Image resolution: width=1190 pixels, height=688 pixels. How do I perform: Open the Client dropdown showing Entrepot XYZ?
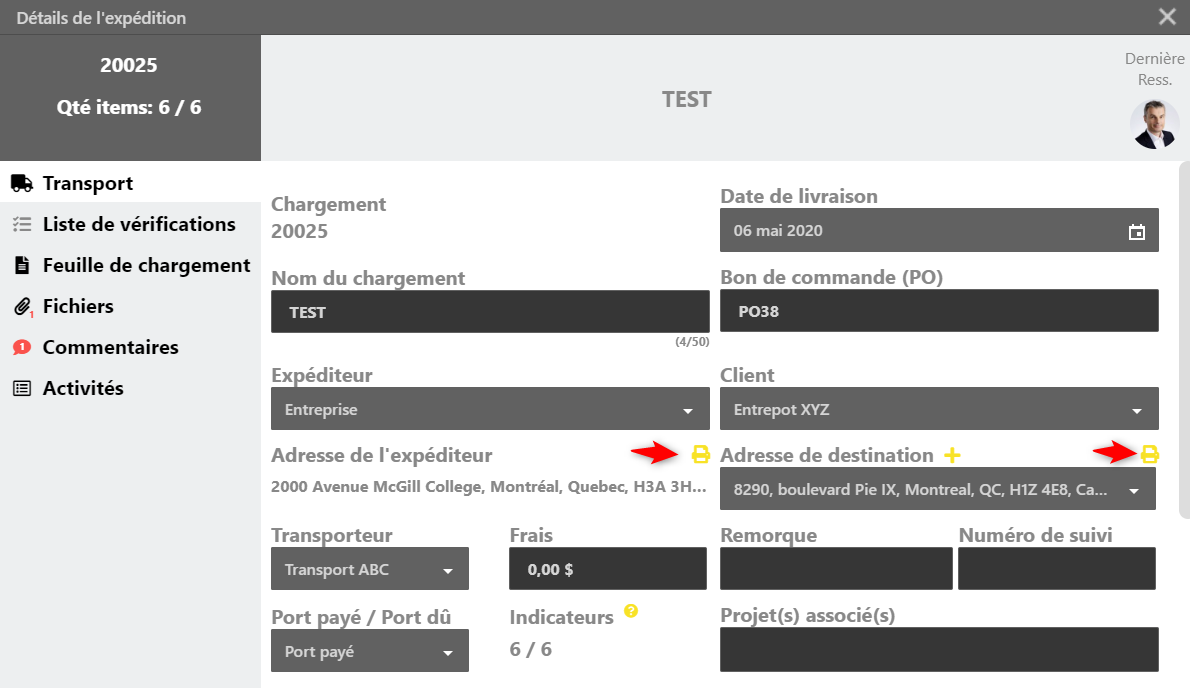(x=1137, y=410)
